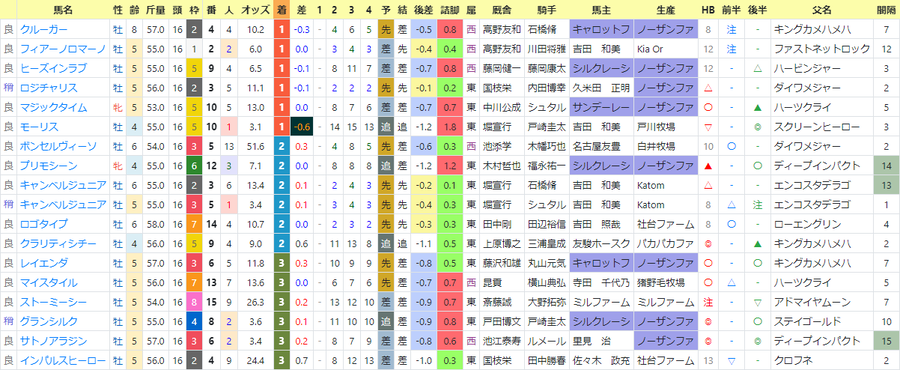Open the マイスタイル horse link
Screen dimensions: 900x370
[x=49, y=283]
